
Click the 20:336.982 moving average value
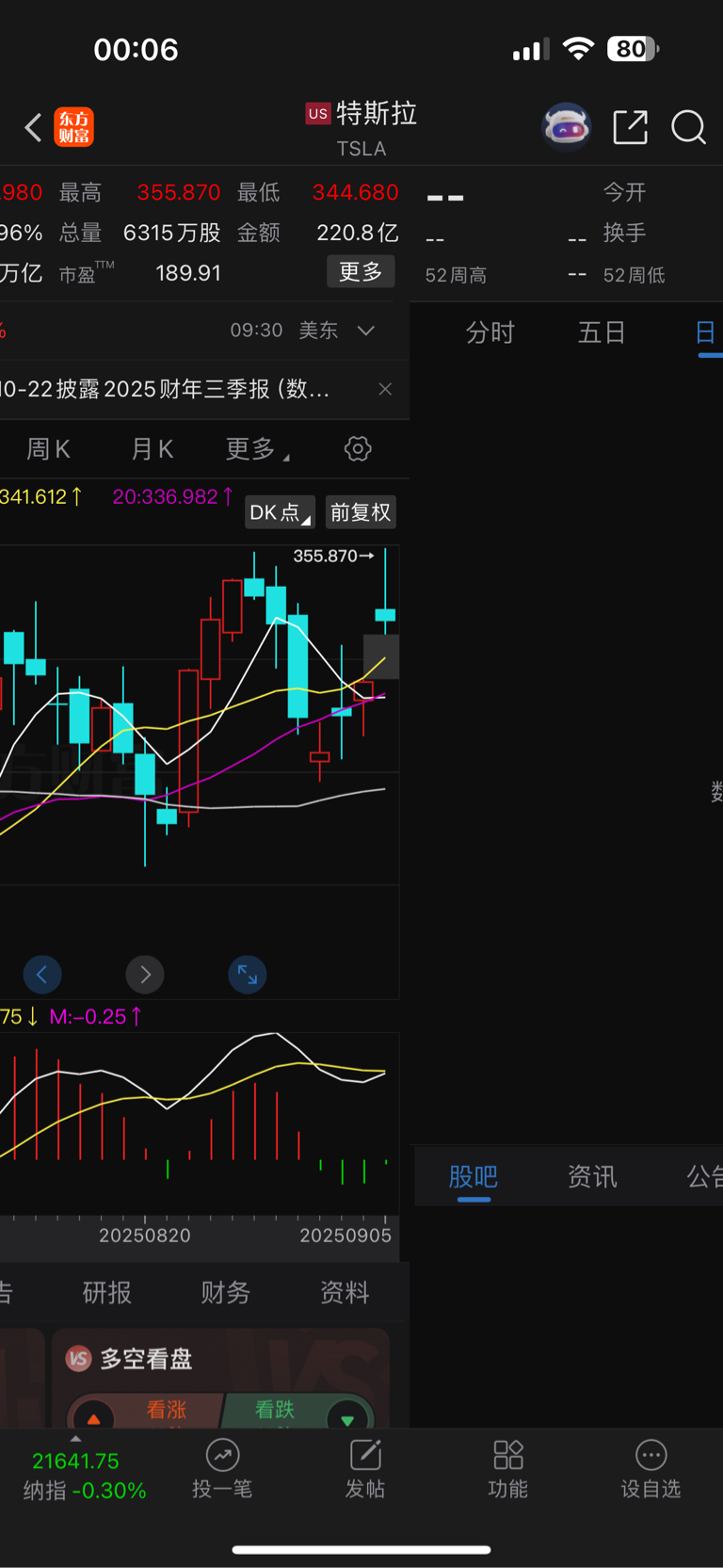pyautogui.click(x=172, y=496)
